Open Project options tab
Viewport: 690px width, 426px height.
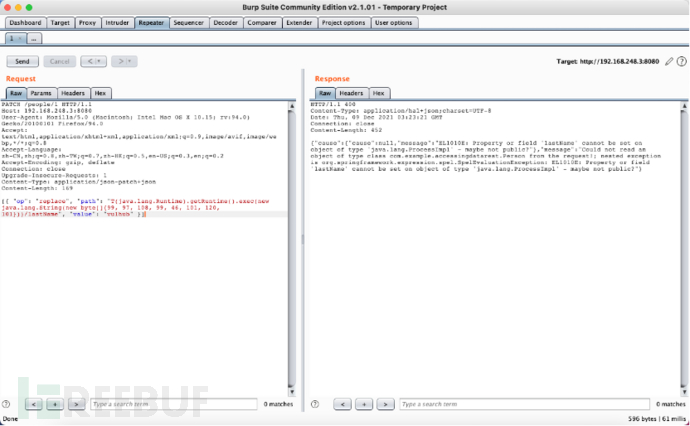pyautogui.click(x=343, y=23)
